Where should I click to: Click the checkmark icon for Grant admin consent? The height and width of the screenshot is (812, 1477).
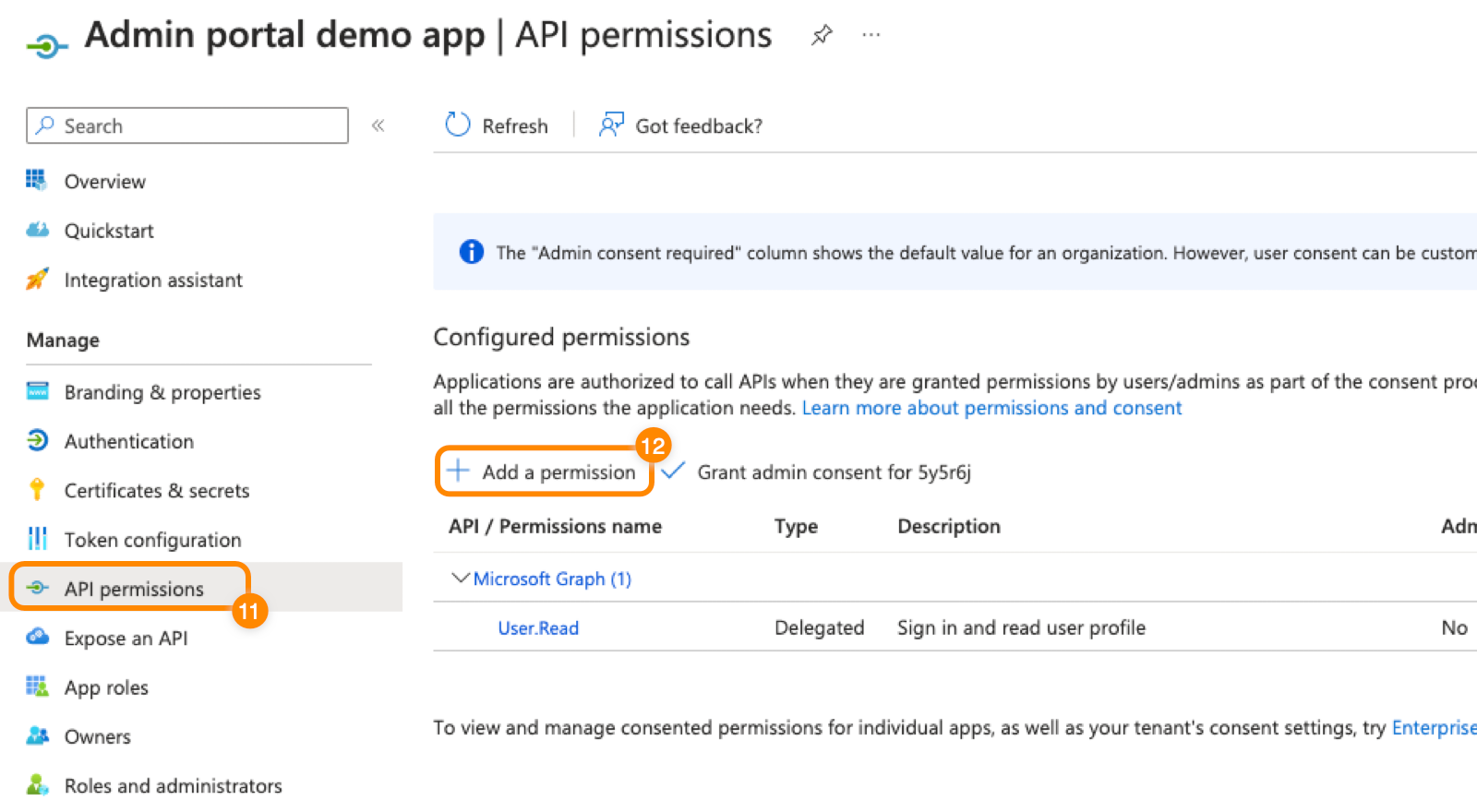(673, 471)
